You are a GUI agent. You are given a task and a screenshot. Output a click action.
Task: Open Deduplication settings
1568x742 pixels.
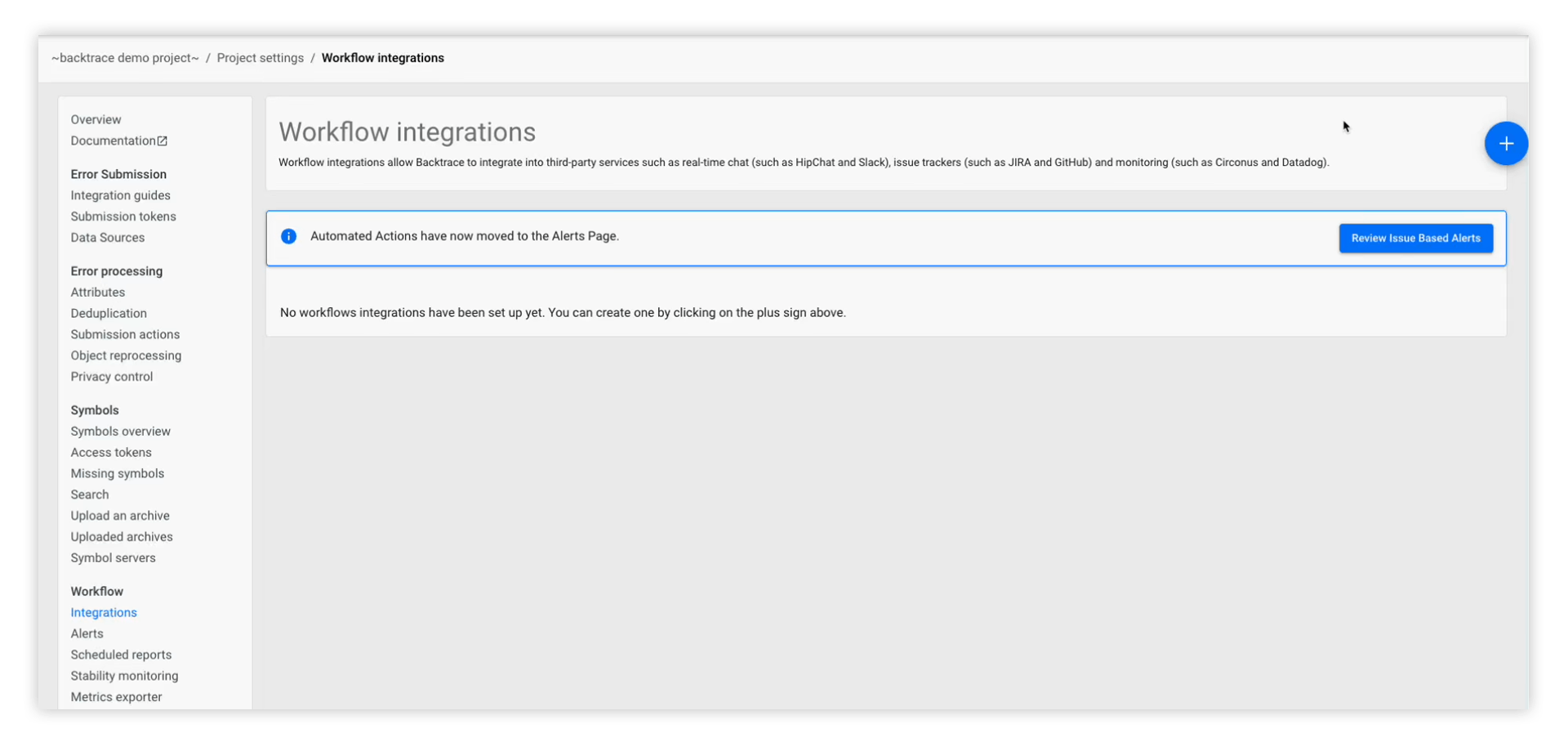tap(109, 314)
